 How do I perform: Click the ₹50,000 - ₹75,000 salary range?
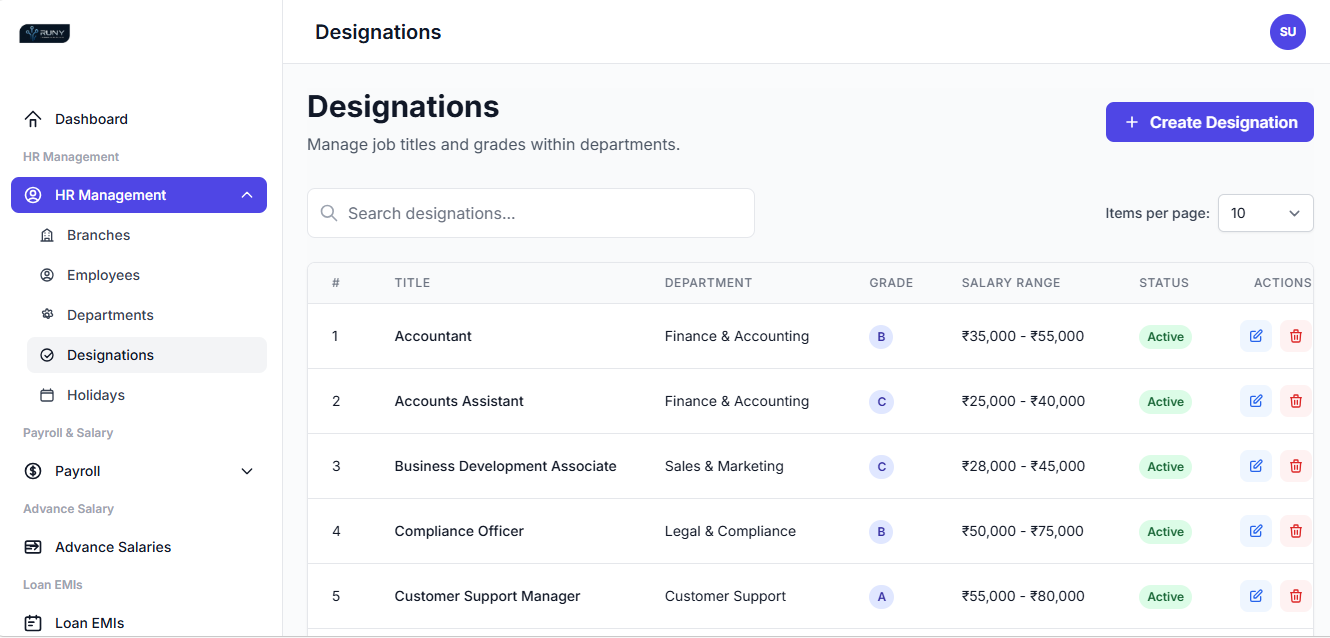(x=1023, y=531)
